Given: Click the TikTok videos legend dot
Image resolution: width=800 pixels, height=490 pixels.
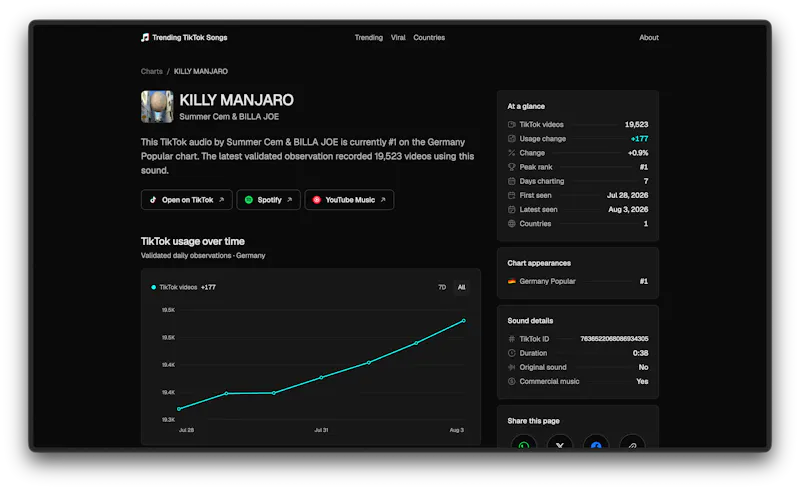Looking at the screenshot, I should 154,287.
